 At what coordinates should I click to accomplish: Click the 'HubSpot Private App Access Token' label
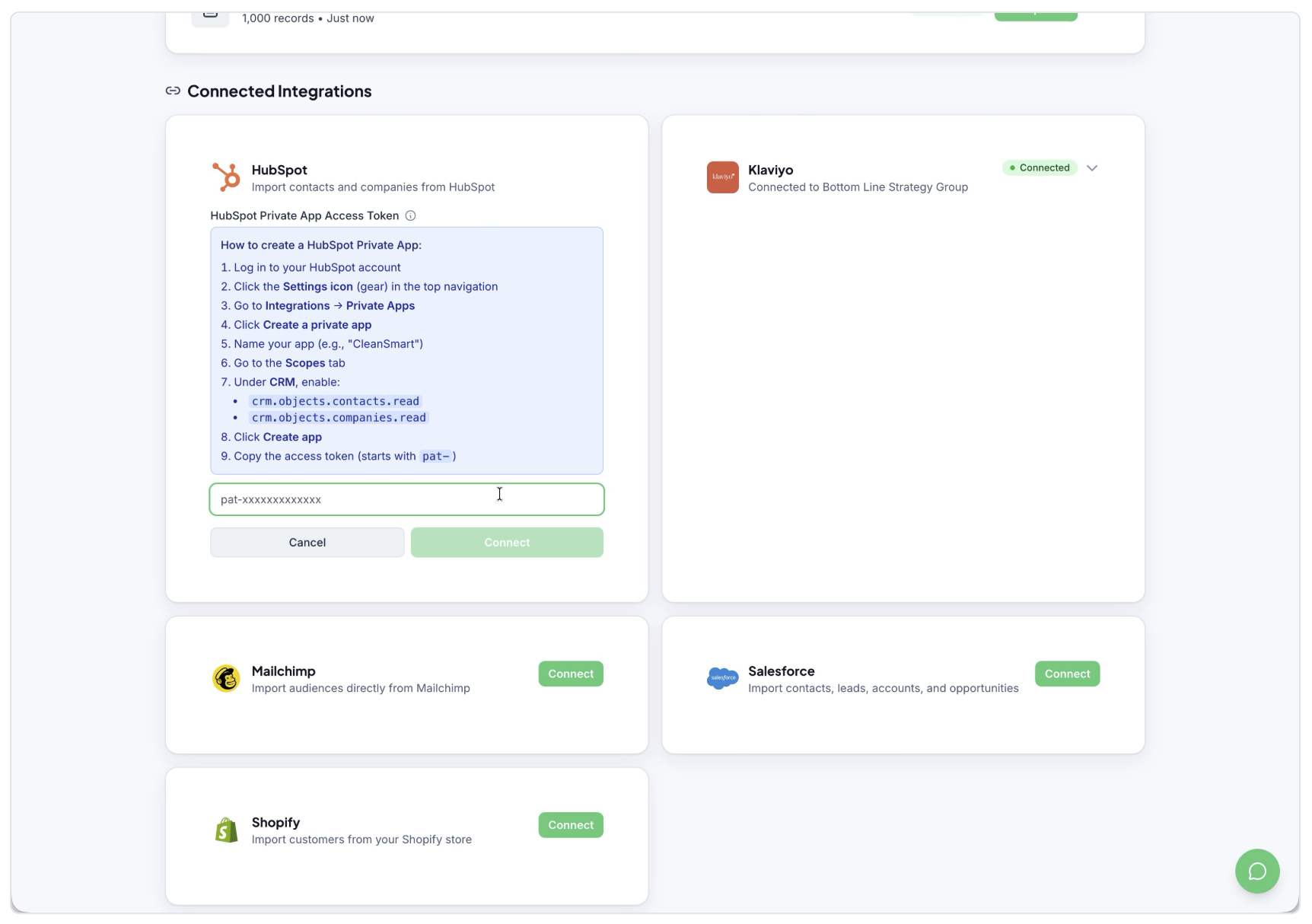[x=304, y=215]
